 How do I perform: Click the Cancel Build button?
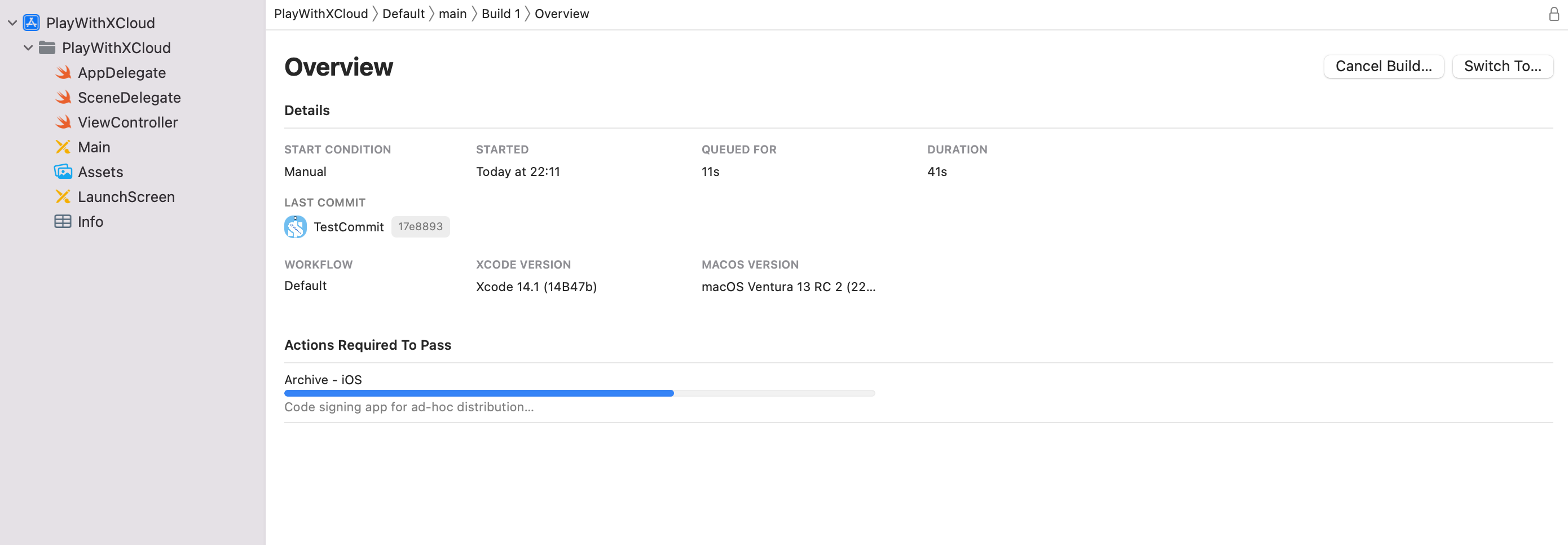tap(1384, 66)
